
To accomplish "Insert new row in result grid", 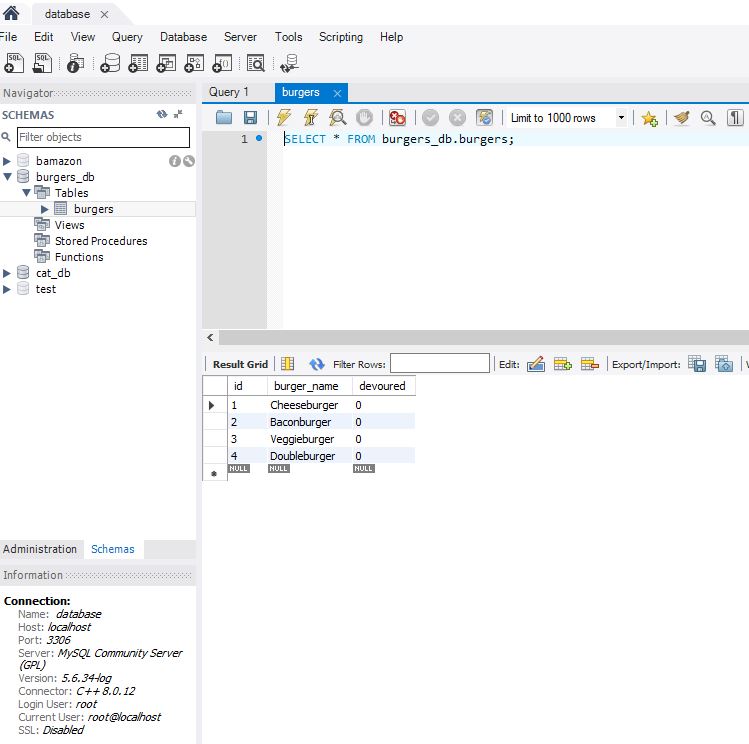I will (563, 364).
